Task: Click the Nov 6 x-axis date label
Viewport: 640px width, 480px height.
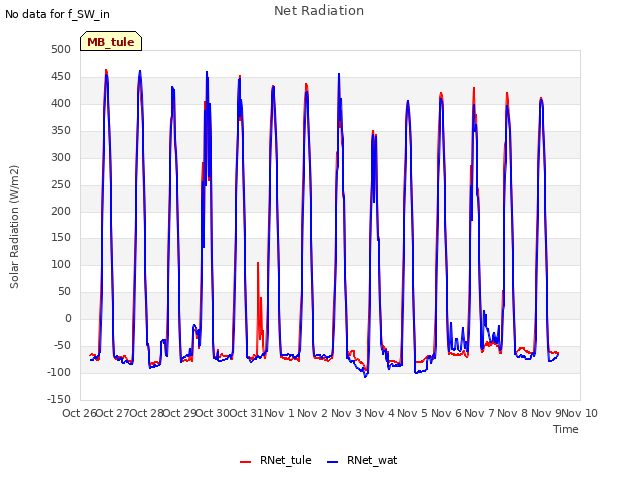Action: tap(446, 413)
